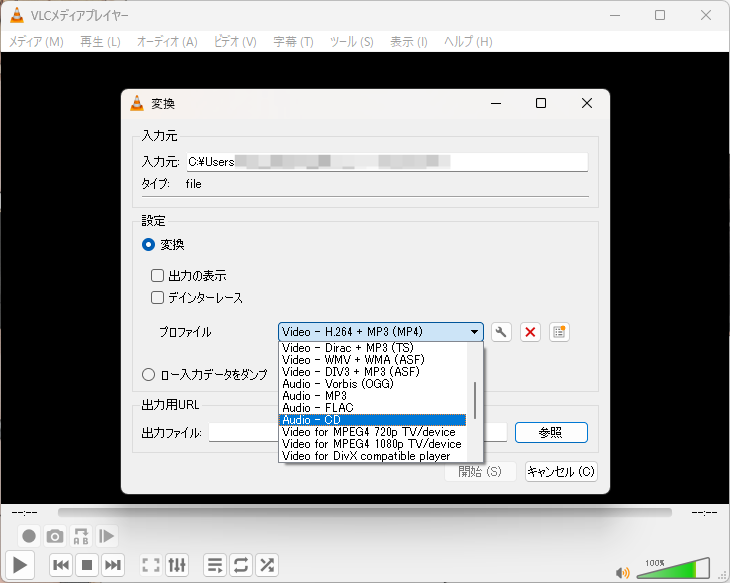Choose Audio - MP3 profile
The image size is (730, 583).
372,396
